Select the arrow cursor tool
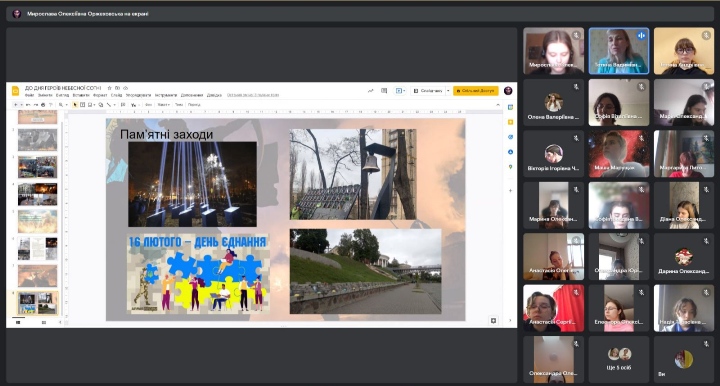The image size is (720, 386). pos(75,105)
